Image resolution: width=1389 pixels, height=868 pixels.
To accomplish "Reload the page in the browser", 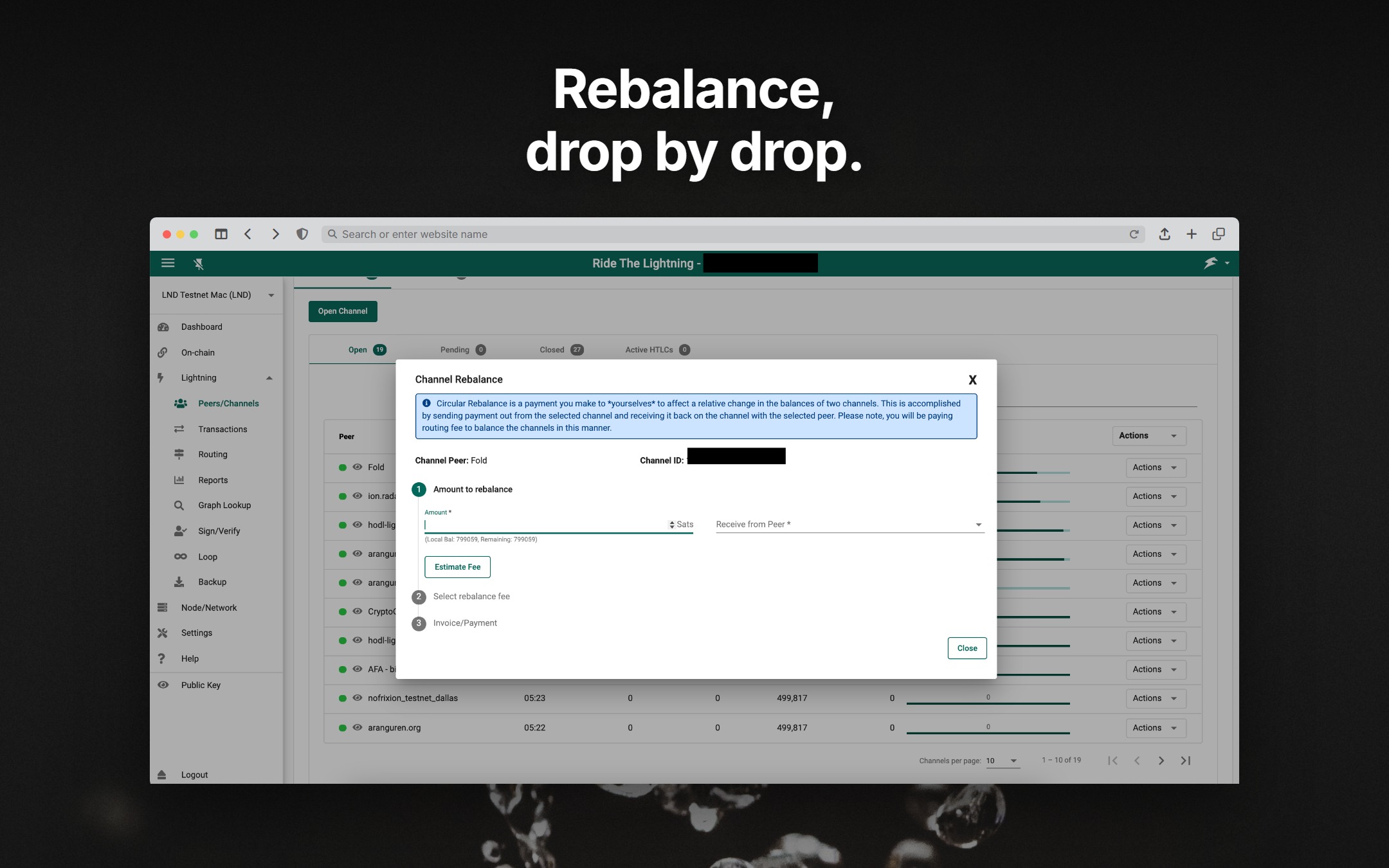I will [1134, 234].
